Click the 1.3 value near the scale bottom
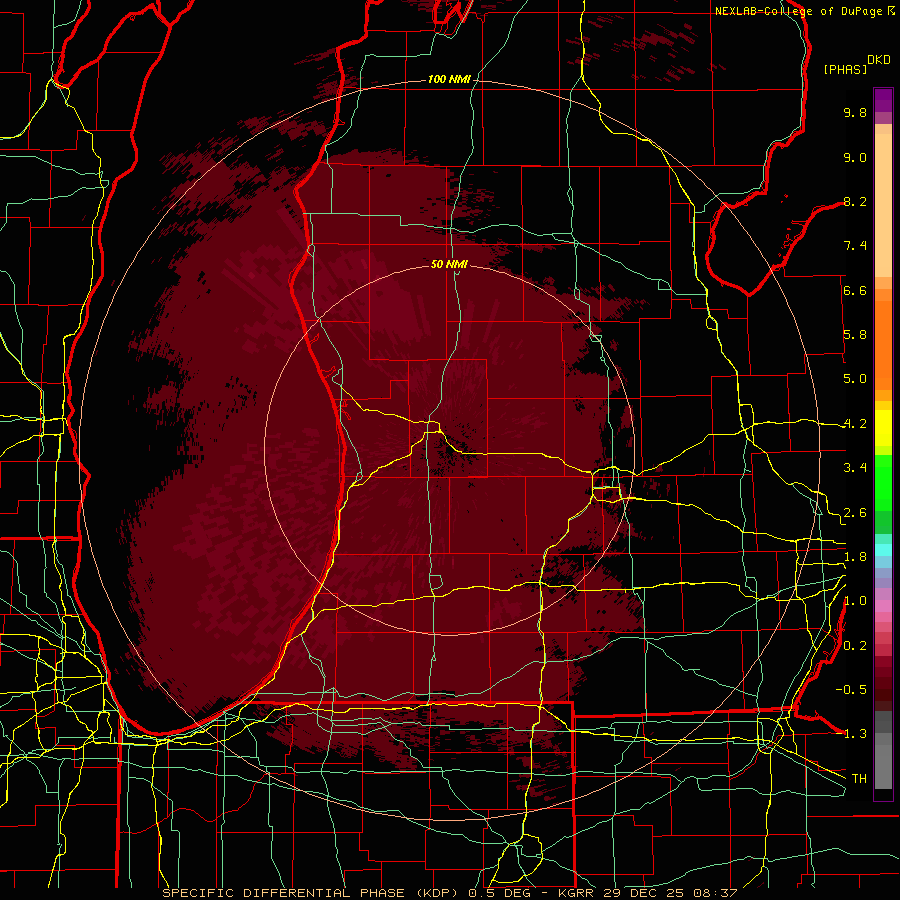This screenshot has height=900, width=900. point(855,735)
